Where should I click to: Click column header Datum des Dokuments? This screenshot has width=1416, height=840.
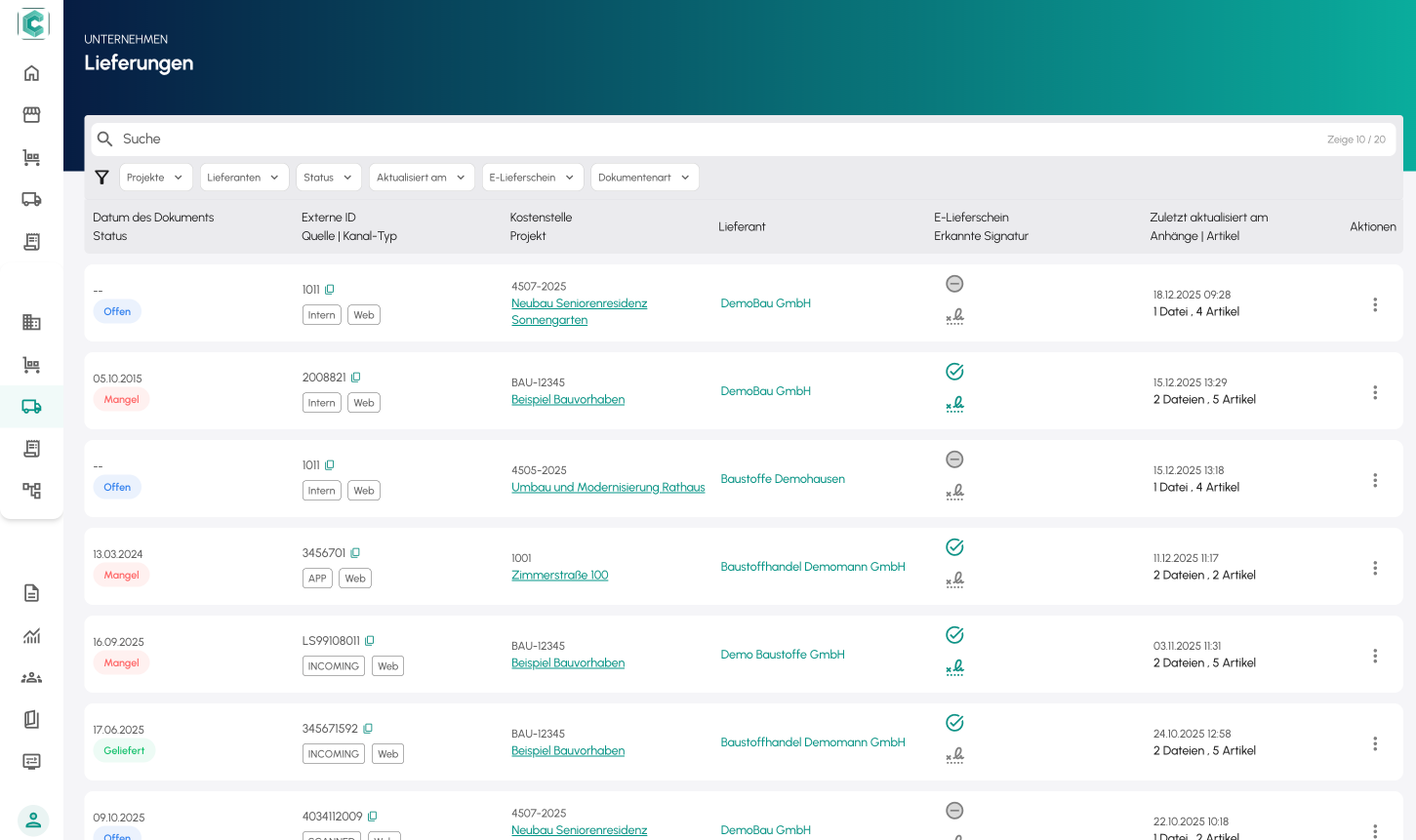[153, 218]
